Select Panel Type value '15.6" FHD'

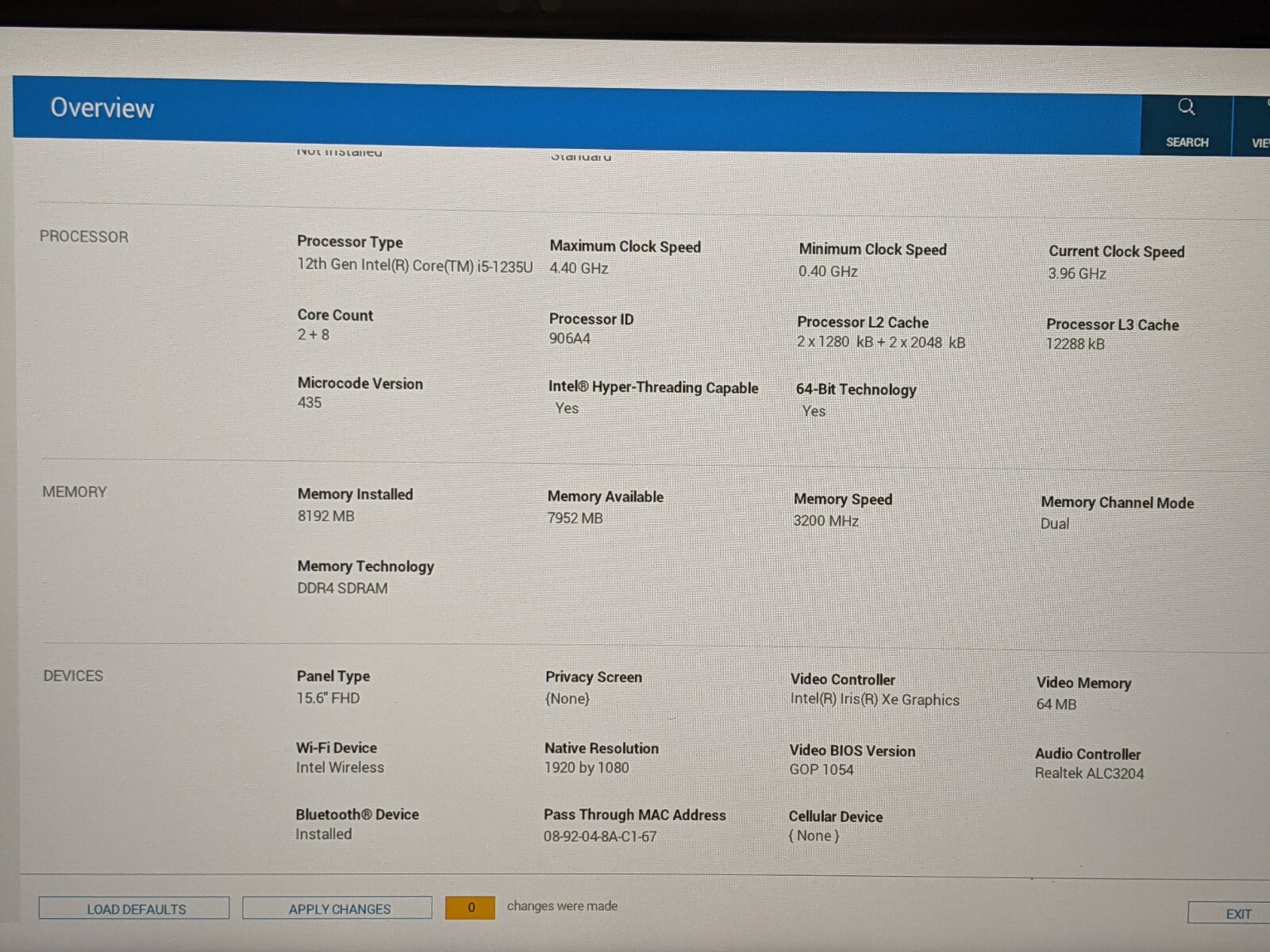click(x=329, y=698)
